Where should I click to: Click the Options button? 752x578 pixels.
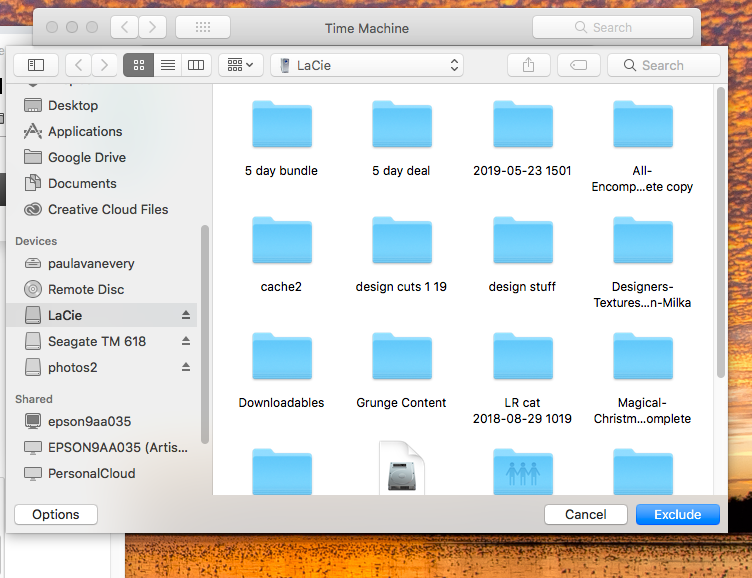[x=56, y=514]
